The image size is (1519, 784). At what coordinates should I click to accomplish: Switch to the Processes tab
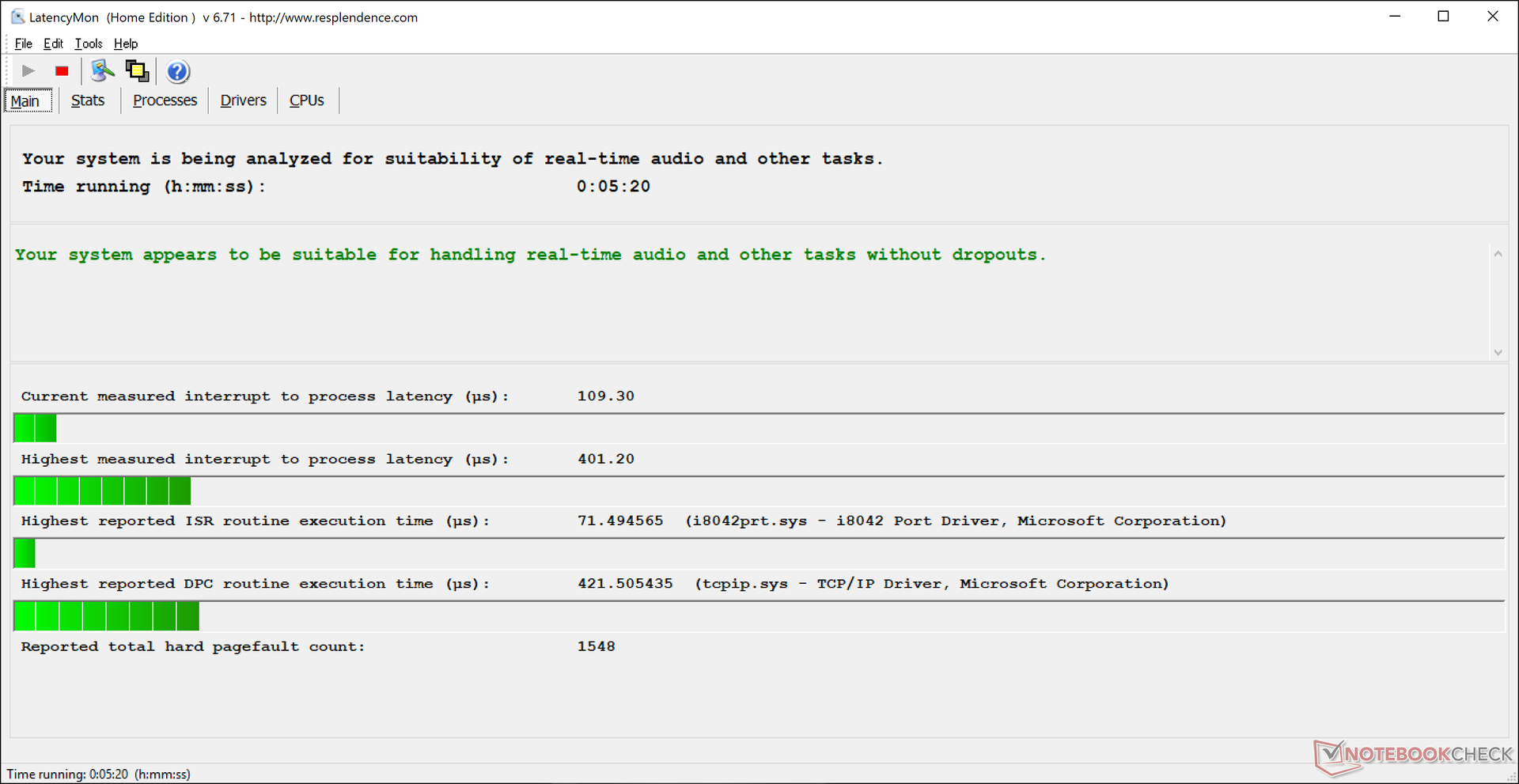[165, 100]
